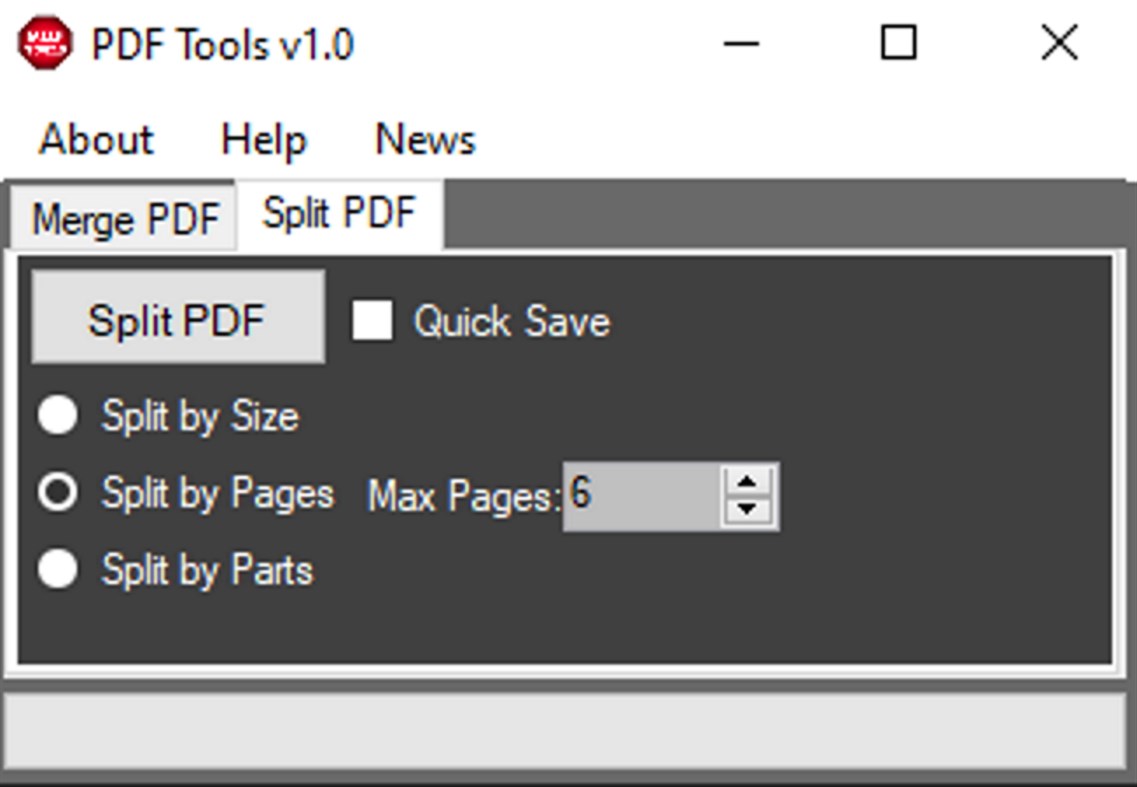Decrease Max Pages with the down arrow
Image resolution: width=1137 pixels, height=787 pixels.
[747, 508]
